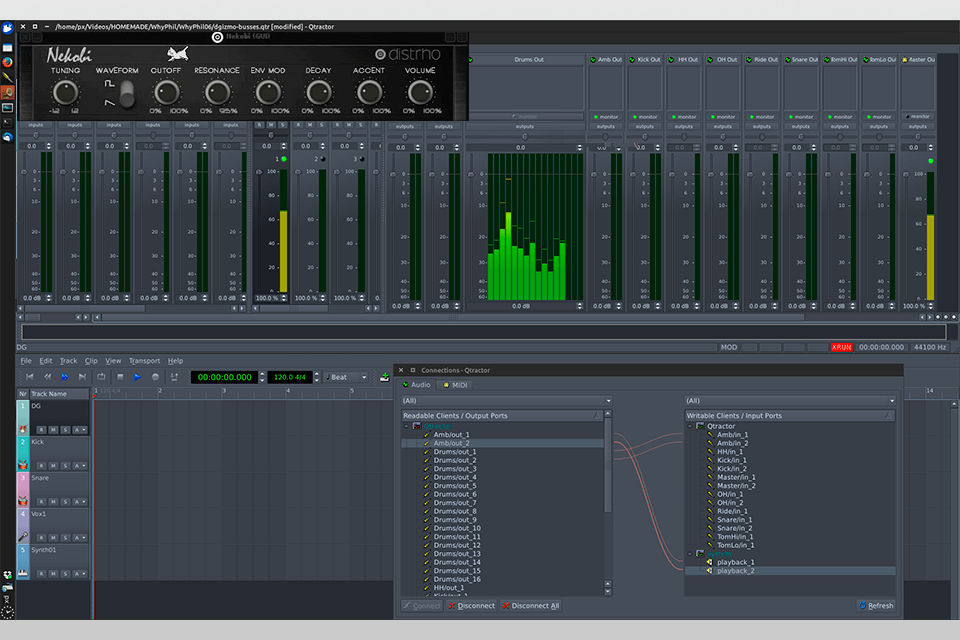This screenshot has width=960, height=640.
Task: Click the Nekobi Waveform switch
Action: pos(126,94)
